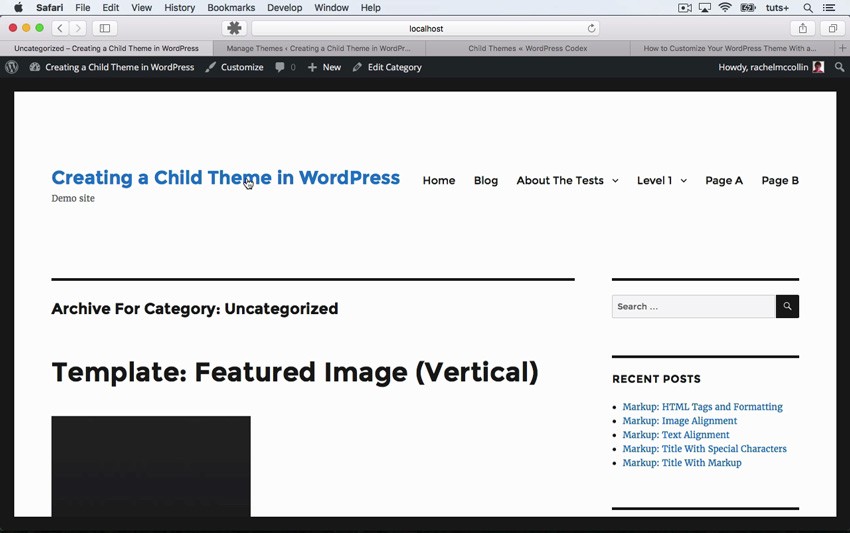Click New in the admin bar

coord(324,67)
